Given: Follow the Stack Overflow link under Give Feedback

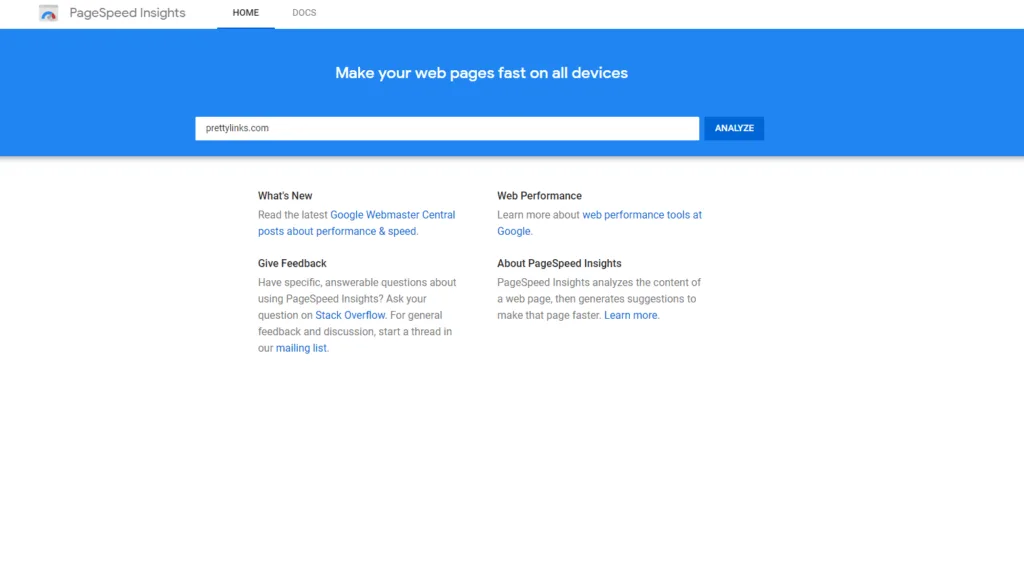Looking at the screenshot, I should pyautogui.click(x=350, y=314).
